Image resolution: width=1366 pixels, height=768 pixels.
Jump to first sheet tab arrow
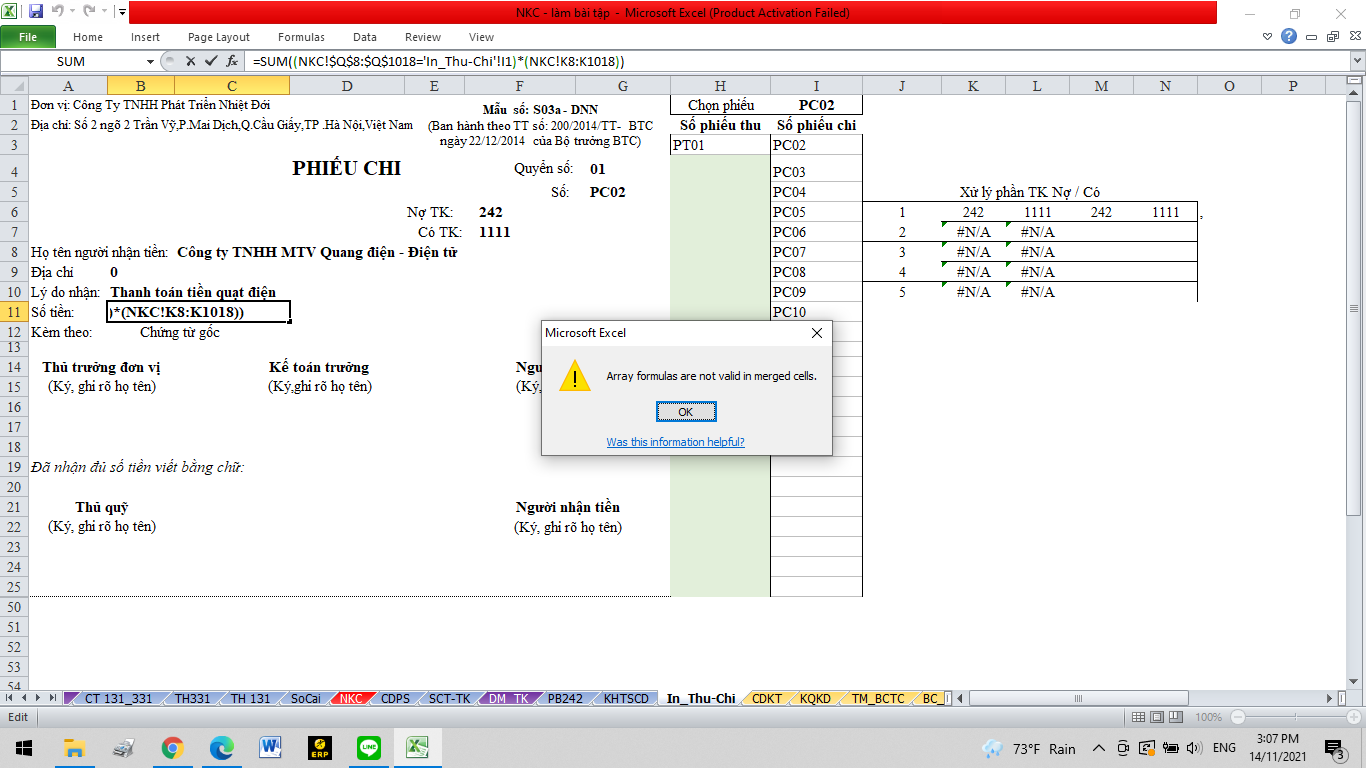(x=11, y=698)
